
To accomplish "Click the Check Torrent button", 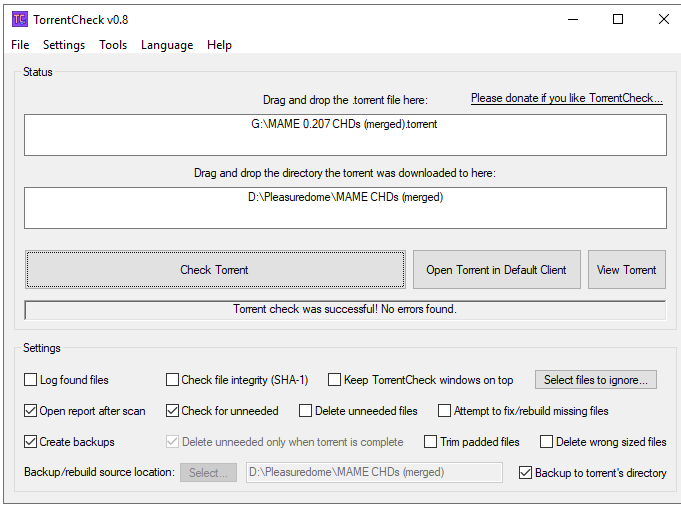I will 215,270.
